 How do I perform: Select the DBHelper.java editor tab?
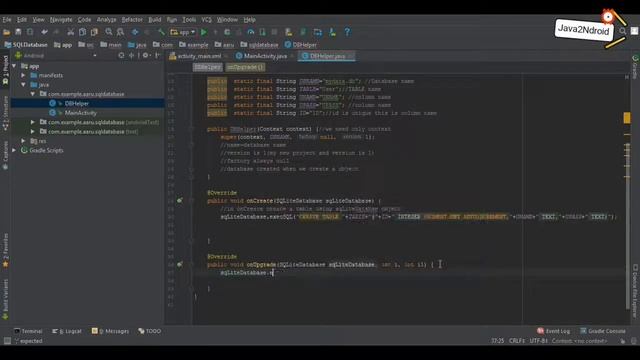pyautogui.click(x=327, y=56)
